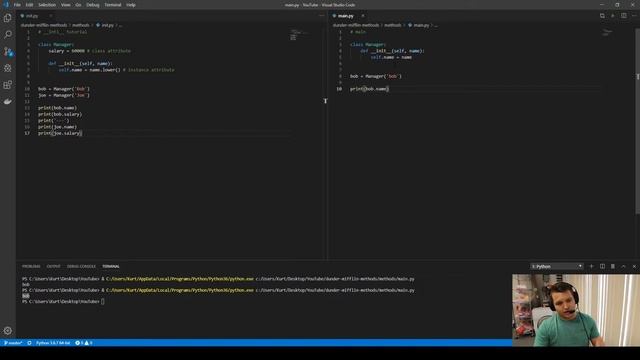Open changes icon in right editor toolbar
This screenshot has width=640, height=360.
point(602,16)
